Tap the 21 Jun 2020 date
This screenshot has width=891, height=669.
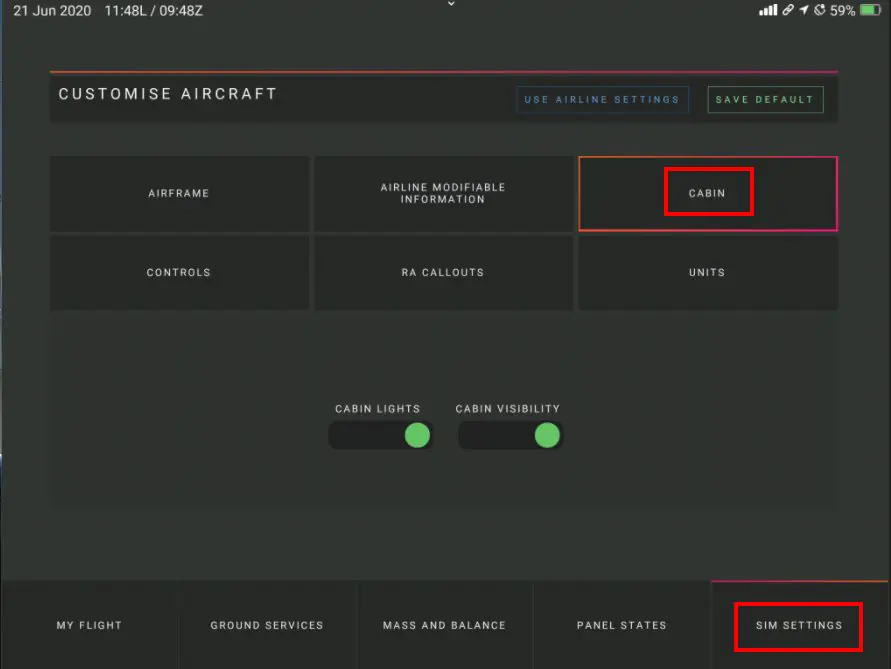(x=52, y=11)
